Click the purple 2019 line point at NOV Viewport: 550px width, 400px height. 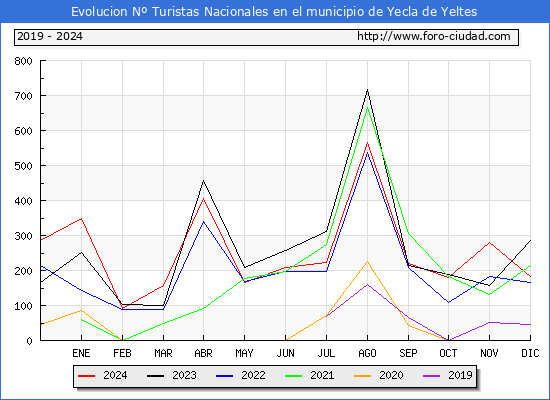point(489,322)
